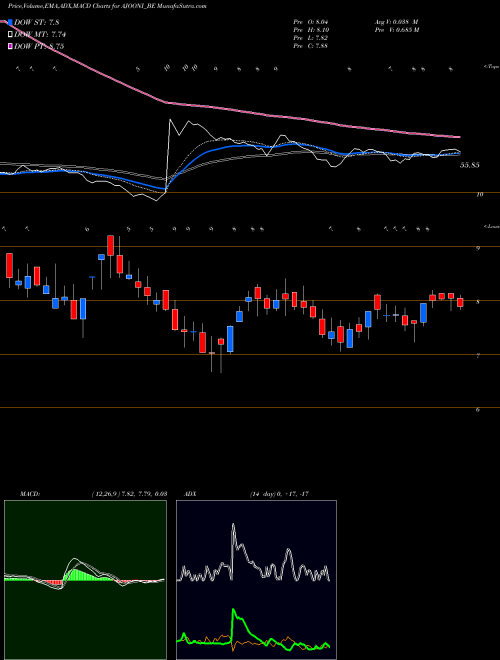Click the 55.85 value beside the EMA lines
The width and height of the screenshot is (500, 660).
(x=470, y=166)
